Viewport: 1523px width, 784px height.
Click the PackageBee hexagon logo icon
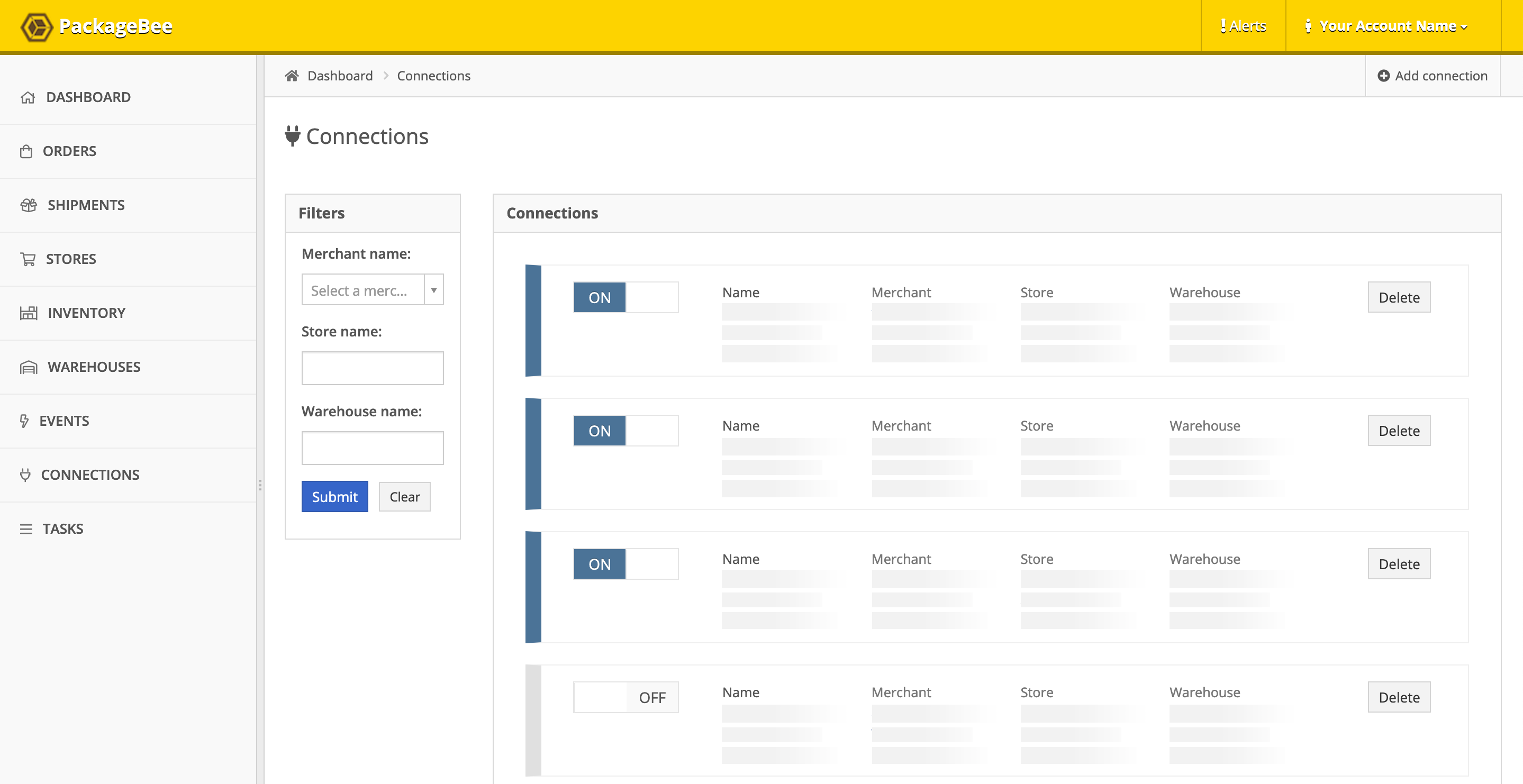coord(37,26)
